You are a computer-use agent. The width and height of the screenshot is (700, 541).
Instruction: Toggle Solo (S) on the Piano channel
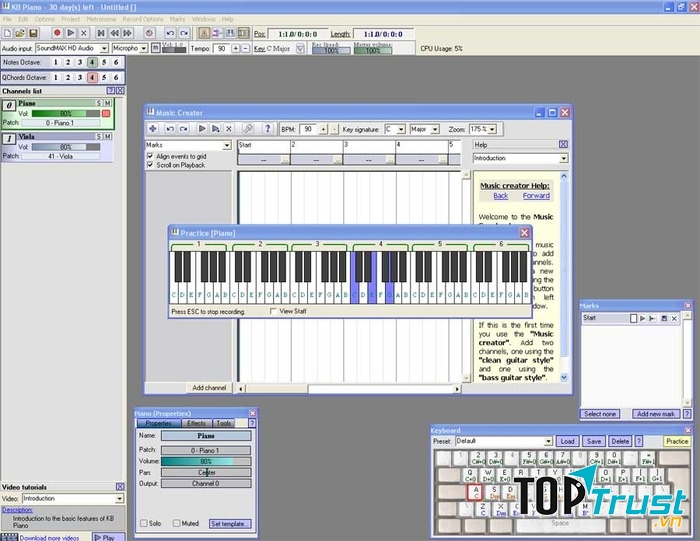pyautogui.click(x=99, y=103)
